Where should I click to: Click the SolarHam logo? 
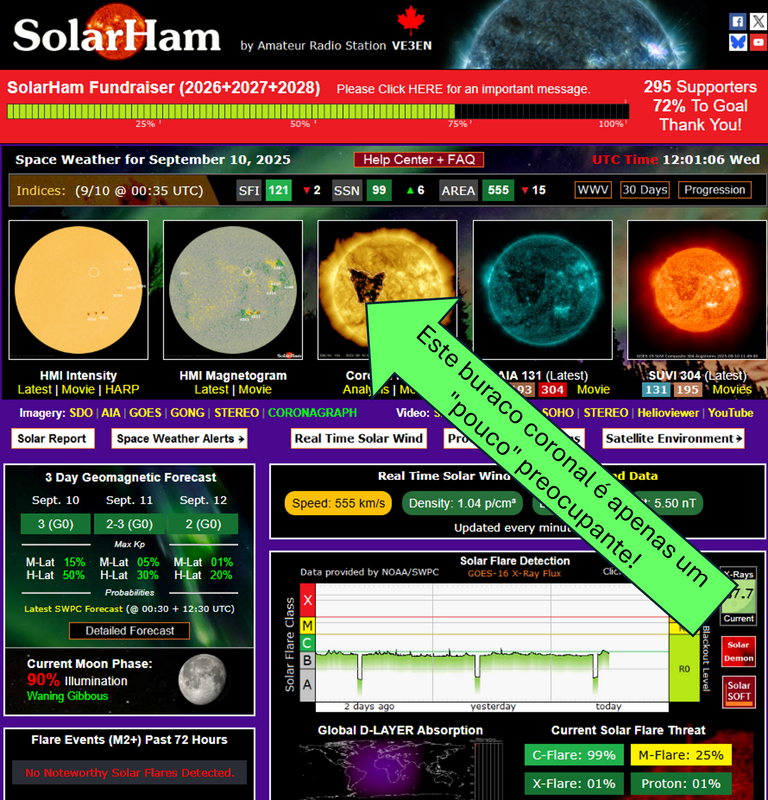(x=117, y=34)
